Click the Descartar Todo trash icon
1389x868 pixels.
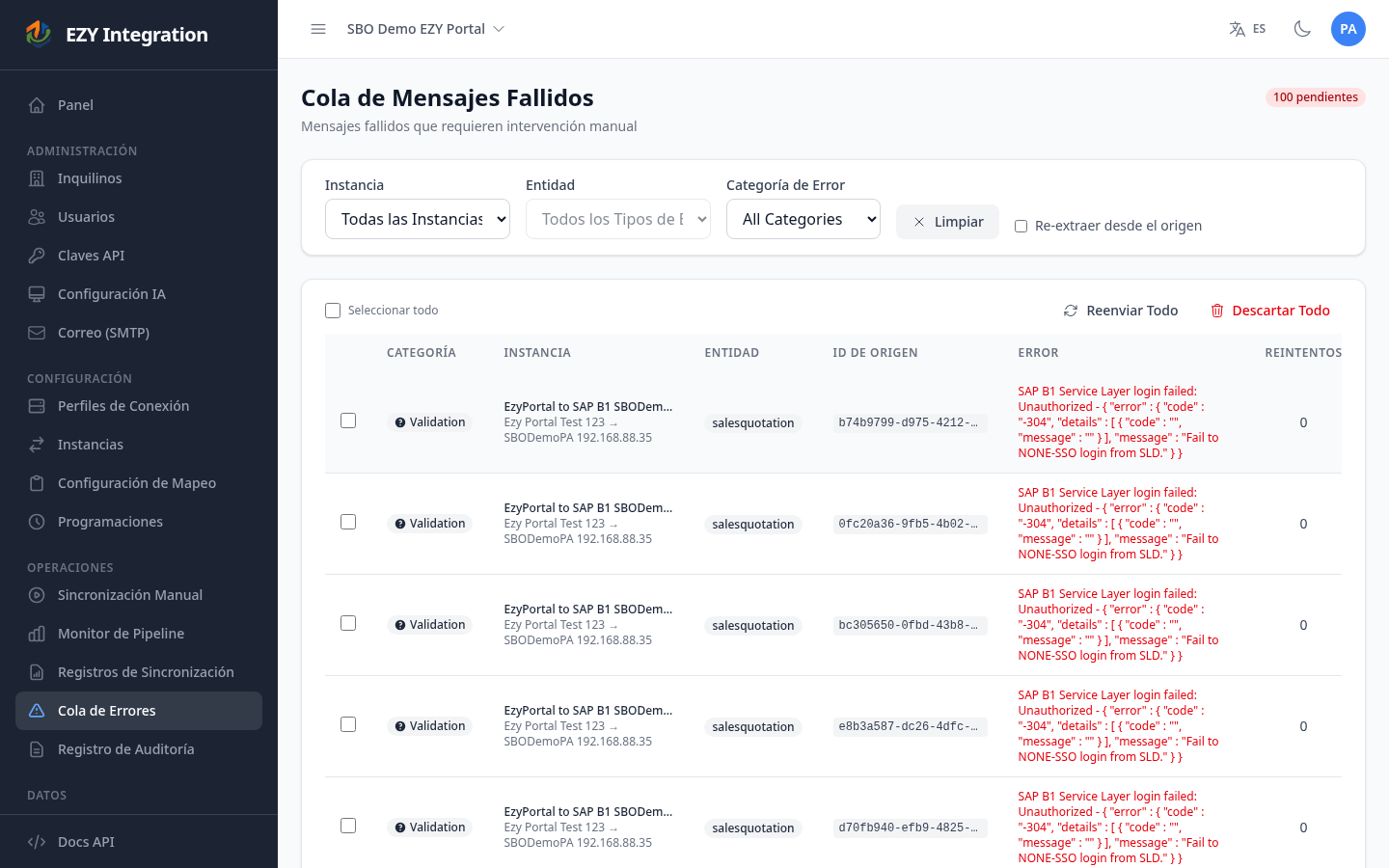(x=1217, y=311)
